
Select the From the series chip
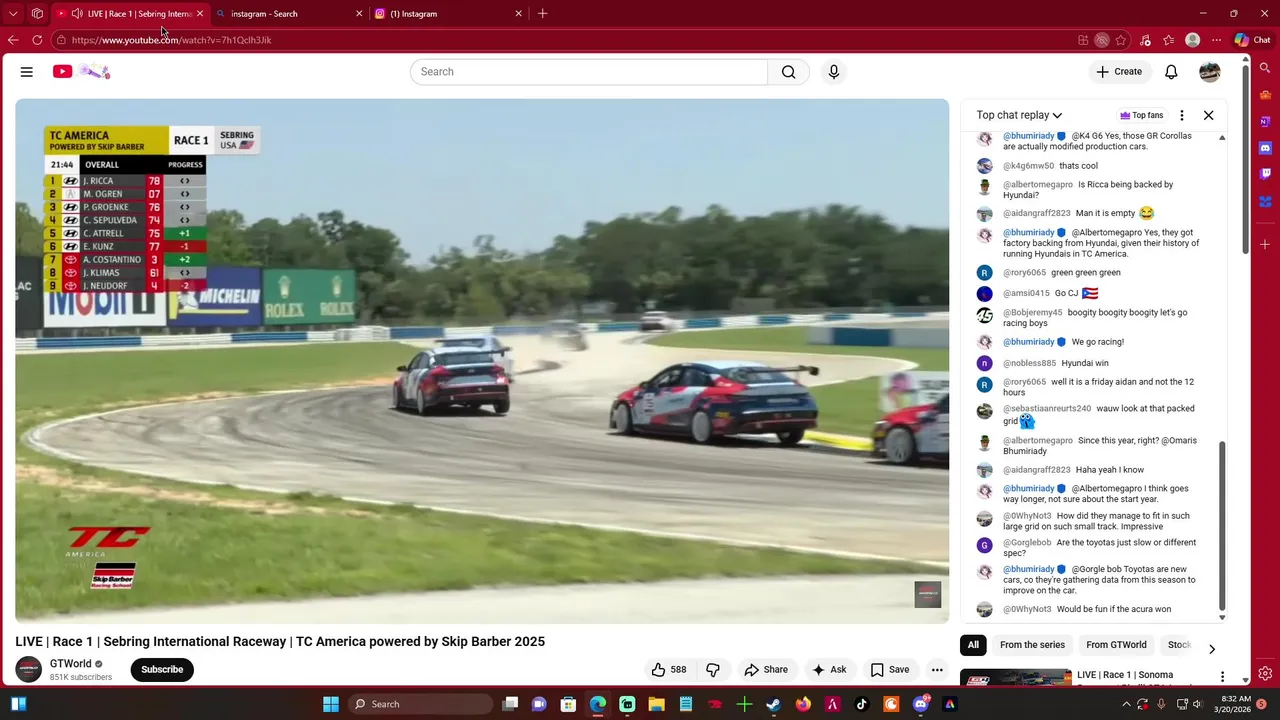point(1032,645)
